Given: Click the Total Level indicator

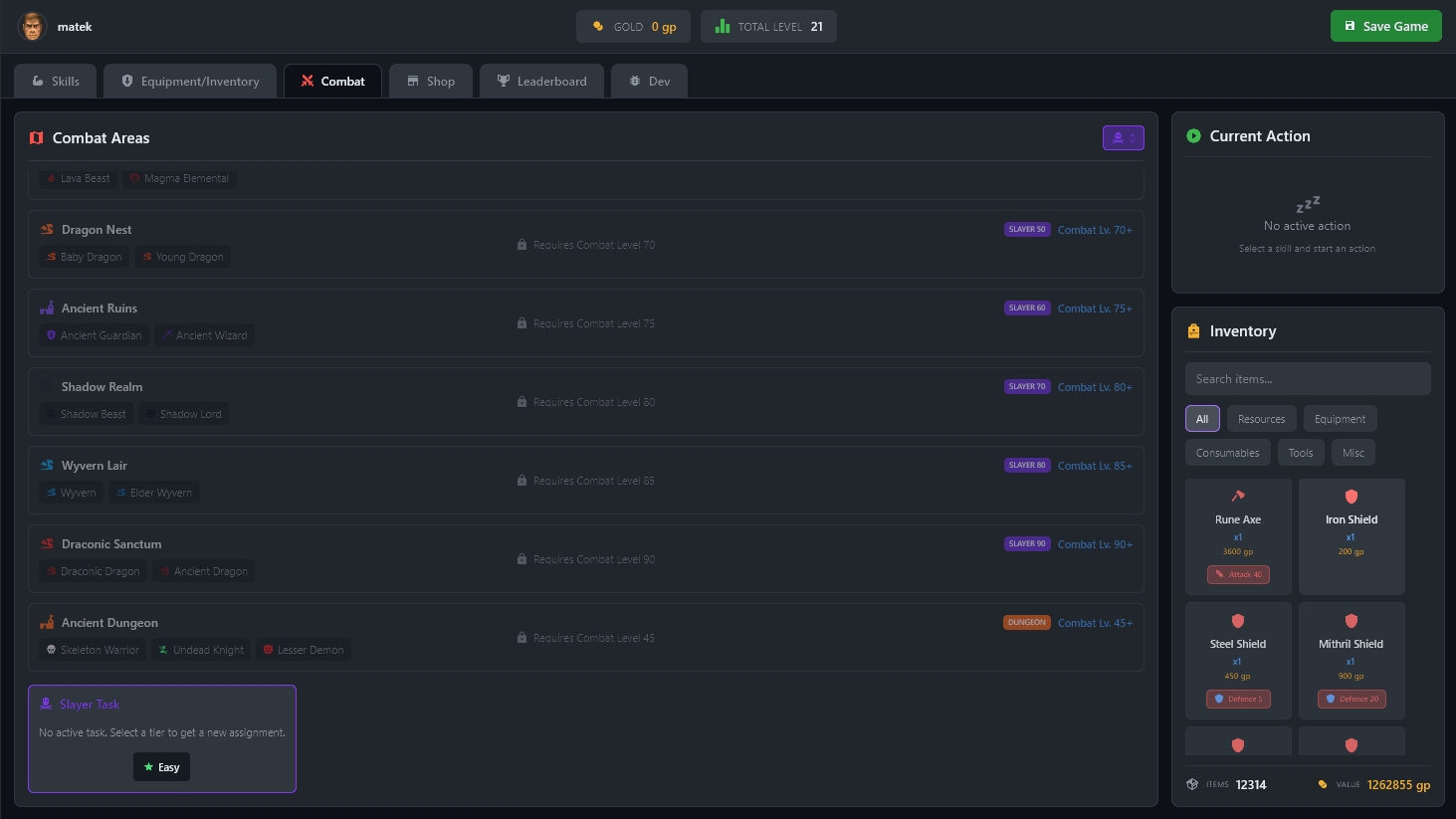Looking at the screenshot, I should (768, 27).
